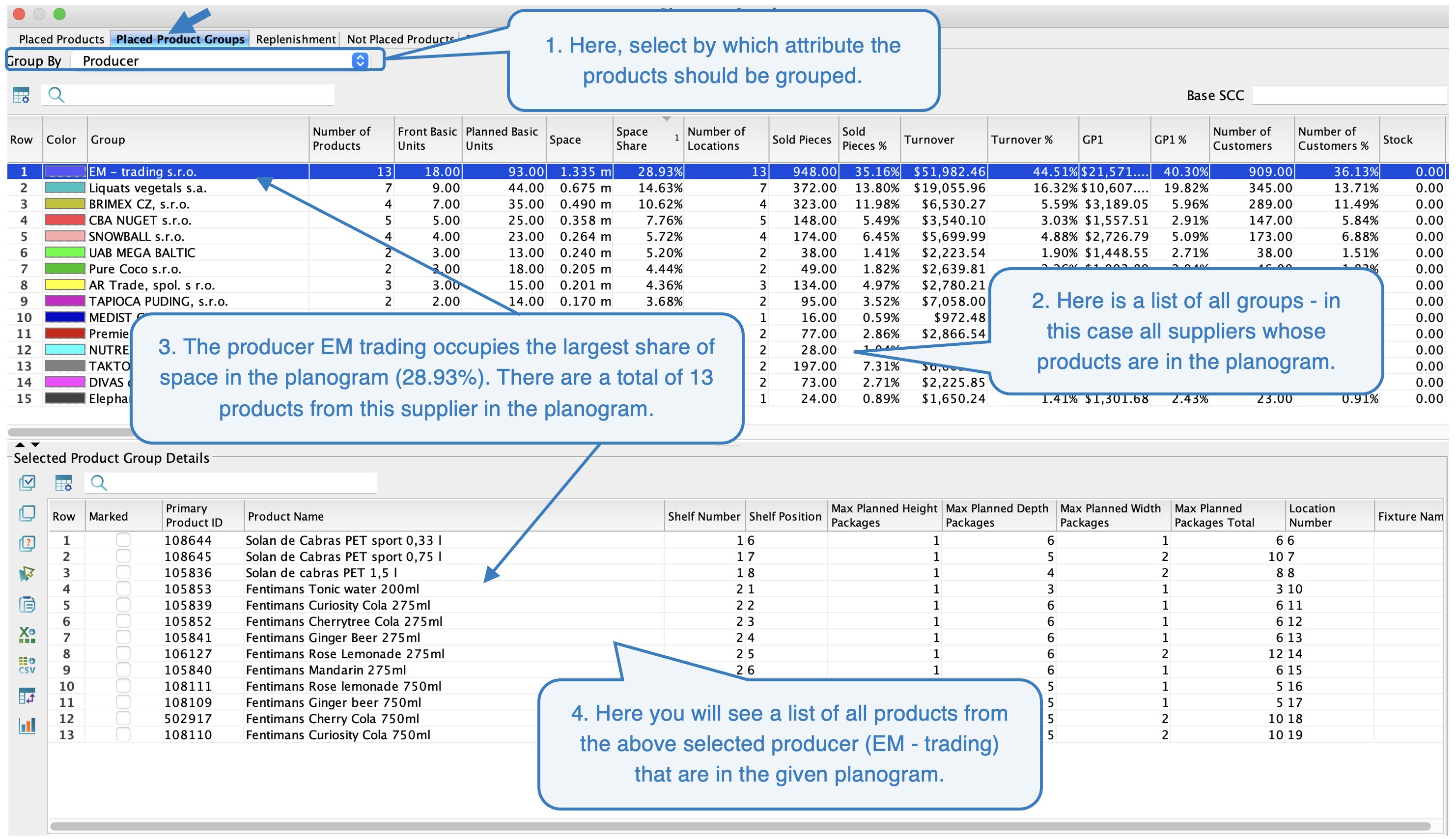The width and height of the screenshot is (1456, 839).
Task: Select Placed Product Groups tab
Action: coord(180,39)
